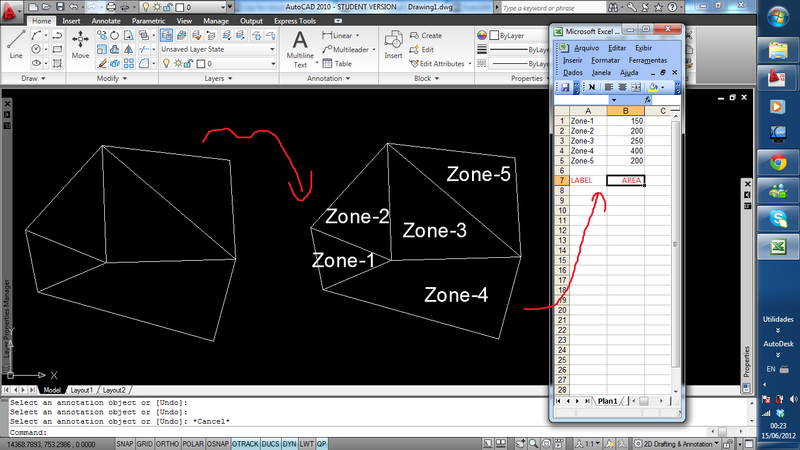Open the Excel Arquivo menu
Viewport: 800px width, 450px height.
586,48
